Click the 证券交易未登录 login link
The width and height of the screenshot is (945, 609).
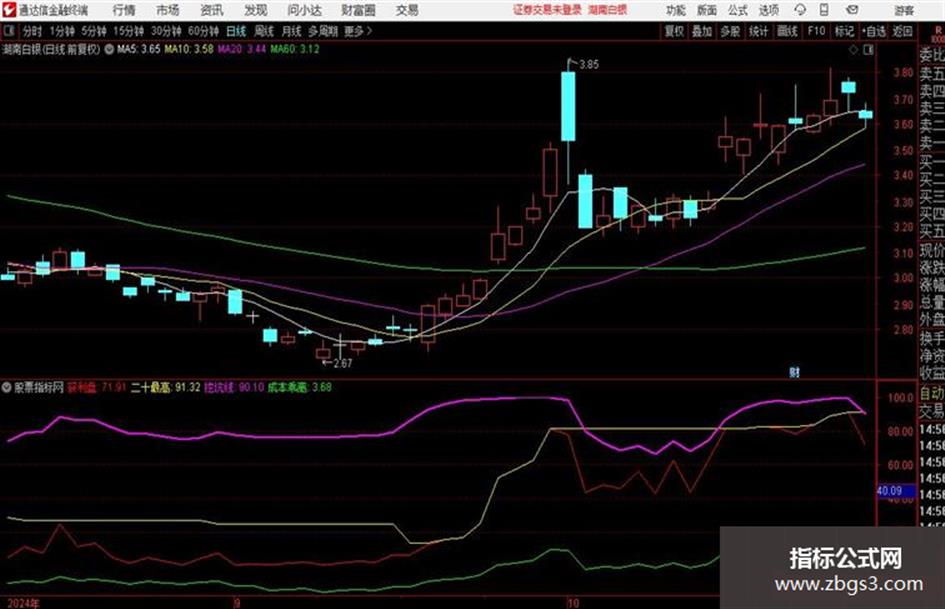pos(547,10)
